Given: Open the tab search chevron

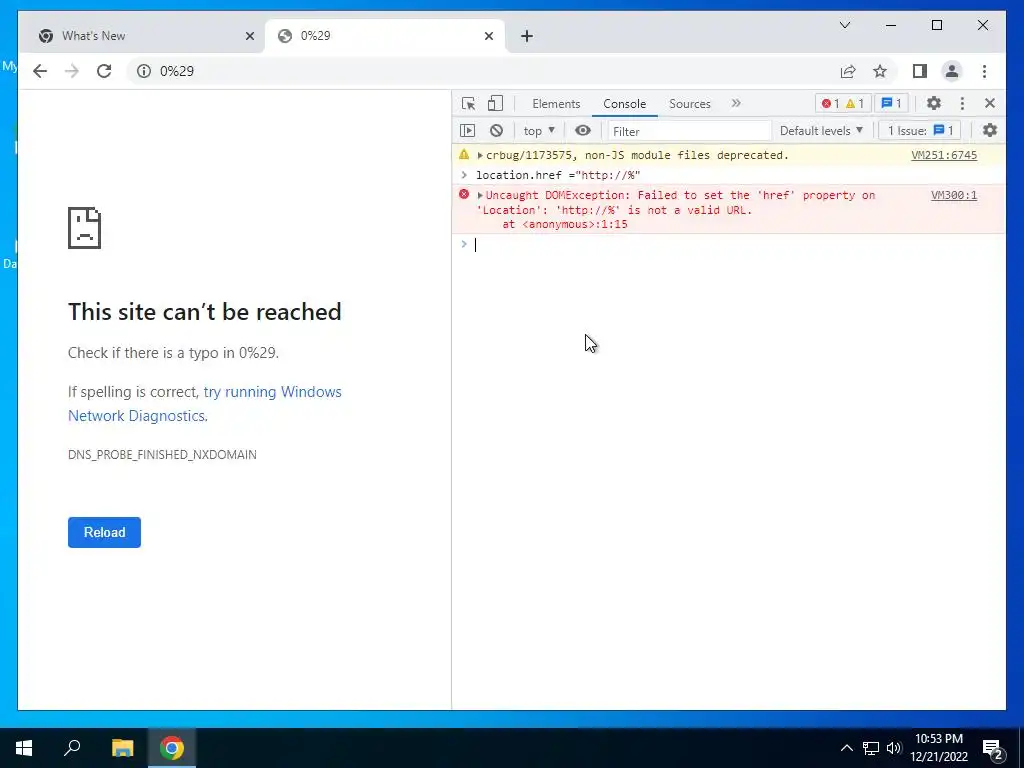Looking at the screenshot, I should 844,25.
